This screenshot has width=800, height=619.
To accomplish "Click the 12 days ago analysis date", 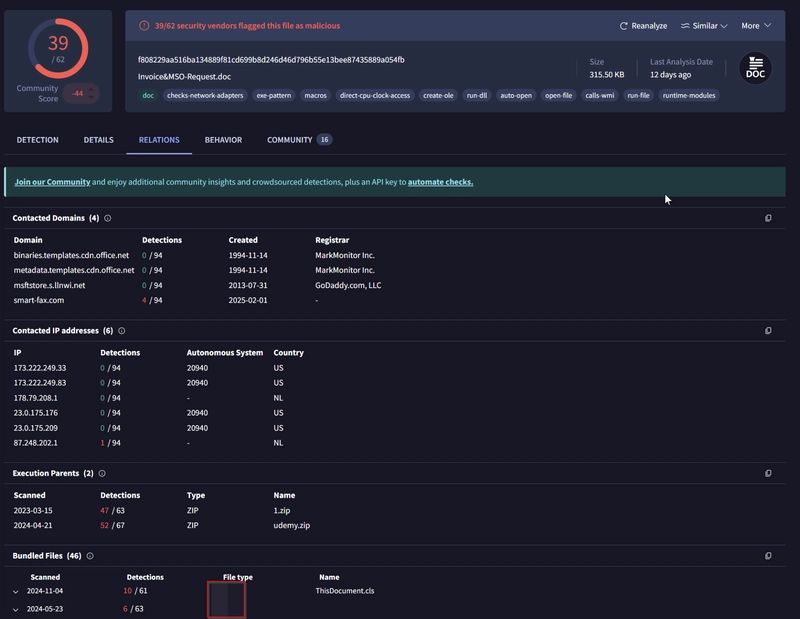I will coord(670,75).
